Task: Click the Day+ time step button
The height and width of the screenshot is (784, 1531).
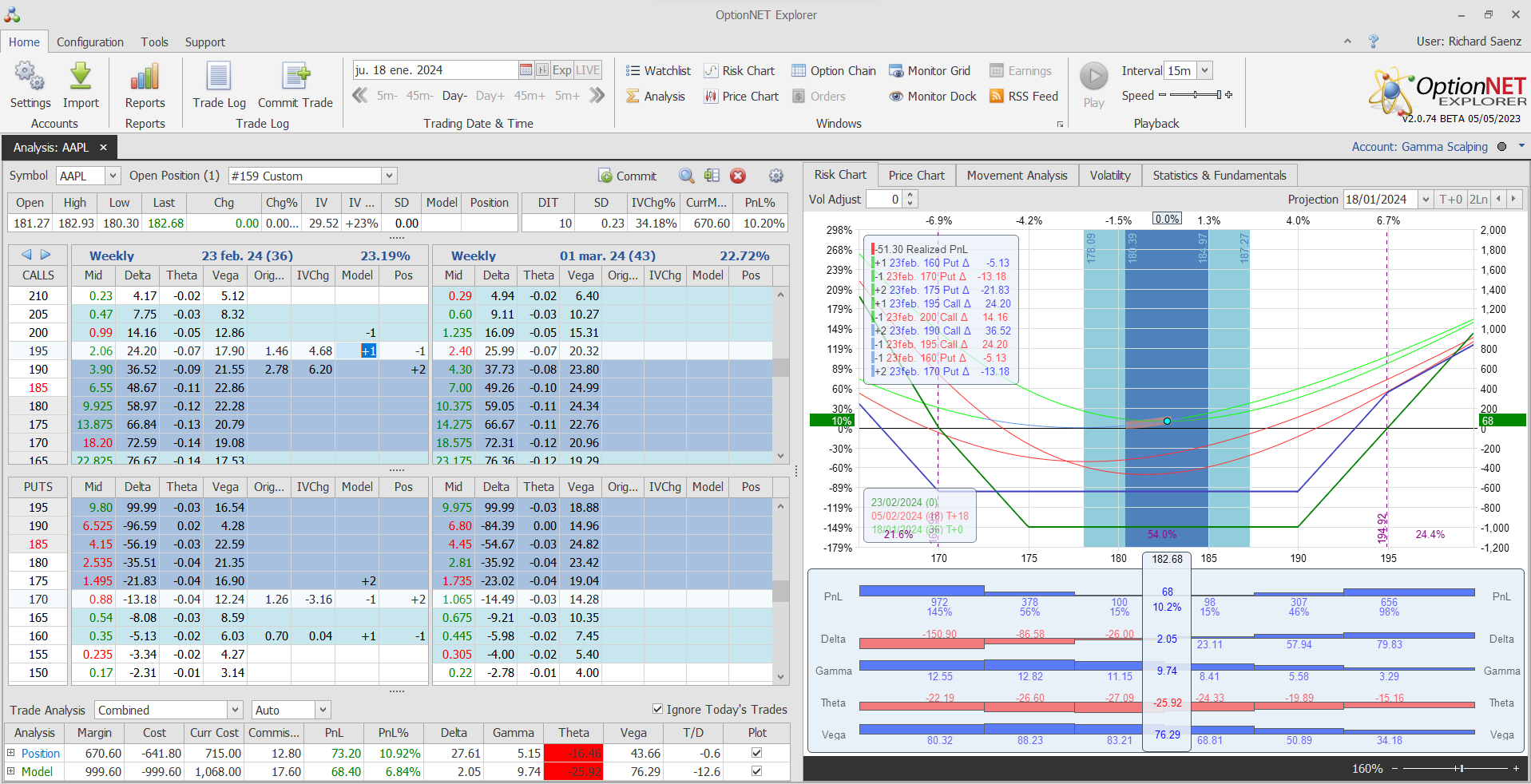Action: click(x=490, y=96)
